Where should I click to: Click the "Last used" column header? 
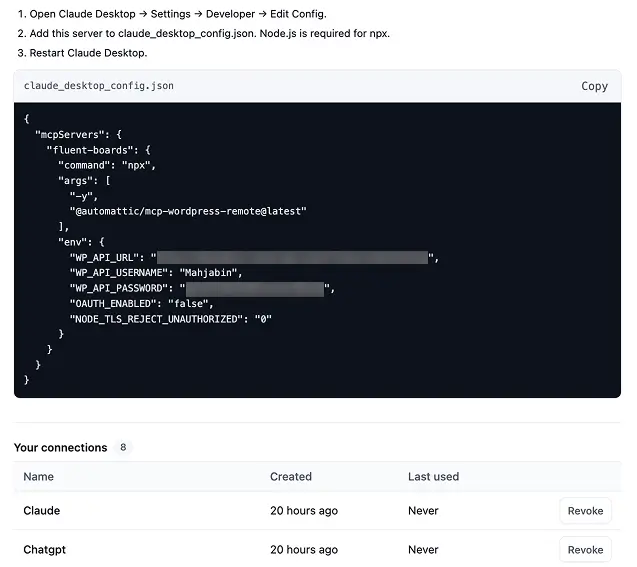[x=433, y=476]
